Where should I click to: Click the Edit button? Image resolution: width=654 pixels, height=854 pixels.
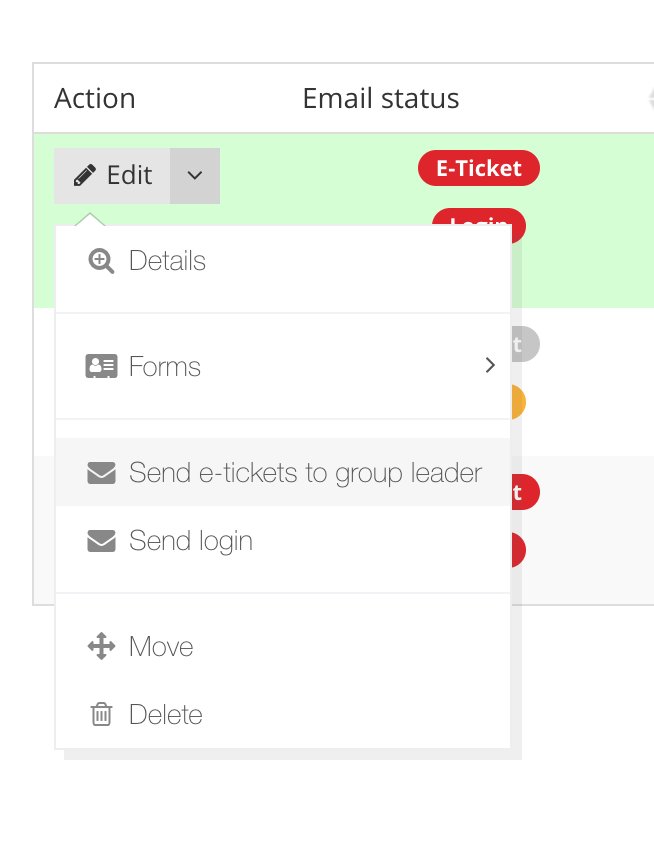(112, 176)
